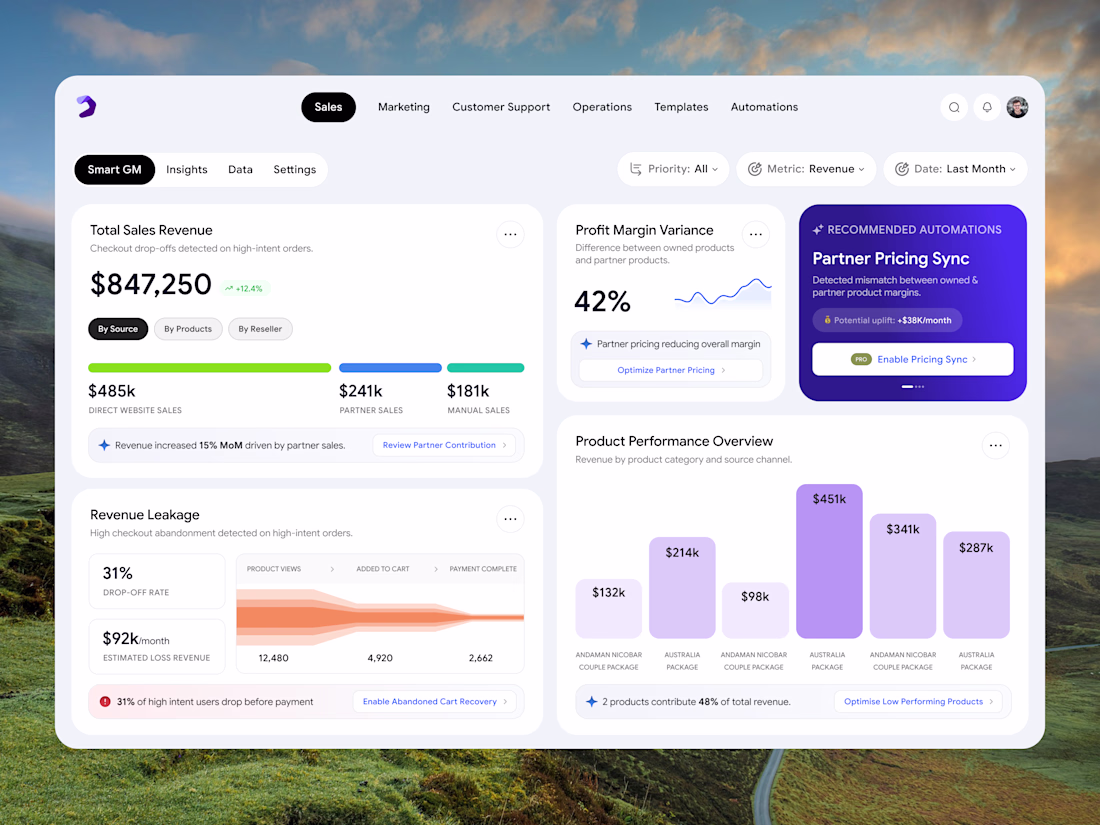Open Profit Margin Variance more options
The image size is (1100, 825).
(756, 234)
